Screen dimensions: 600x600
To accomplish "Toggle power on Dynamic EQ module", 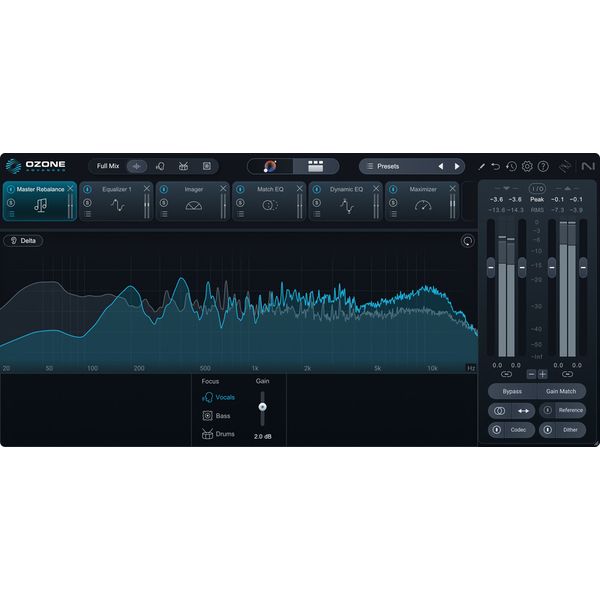I will [x=317, y=189].
